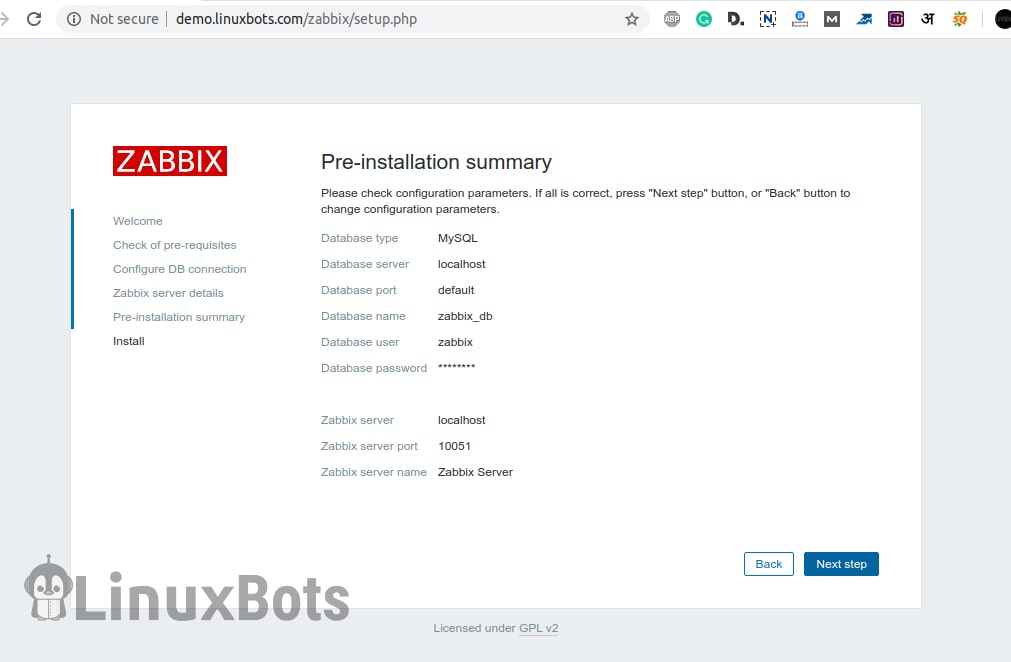Open Google Input Tools extension

(x=927, y=18)
